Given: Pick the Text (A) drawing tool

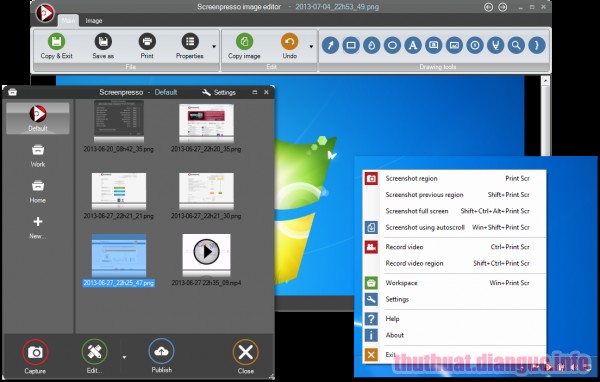Looking at the screenshot, I should pyautogui.click(x=413, y=45).
